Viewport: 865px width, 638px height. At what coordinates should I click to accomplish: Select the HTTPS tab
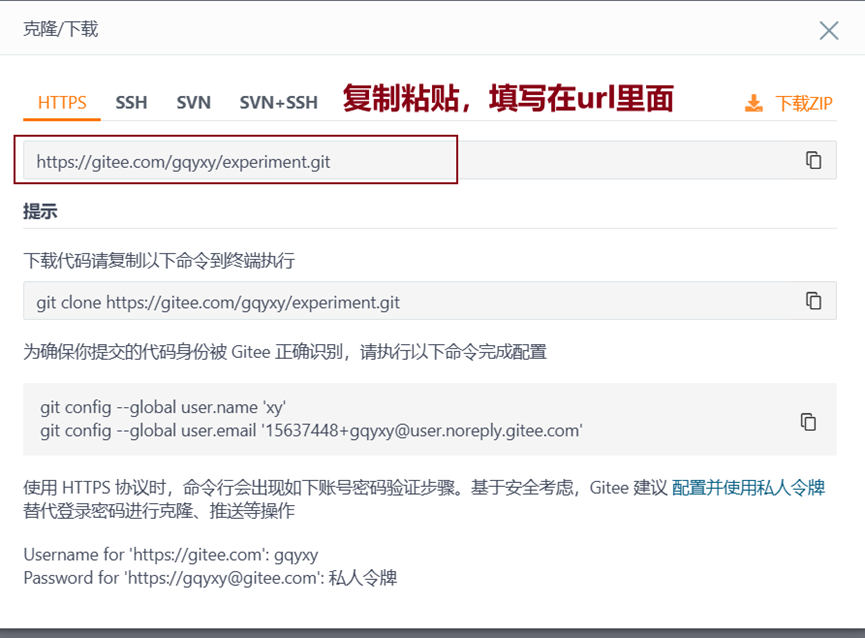(x=62, y=103)
